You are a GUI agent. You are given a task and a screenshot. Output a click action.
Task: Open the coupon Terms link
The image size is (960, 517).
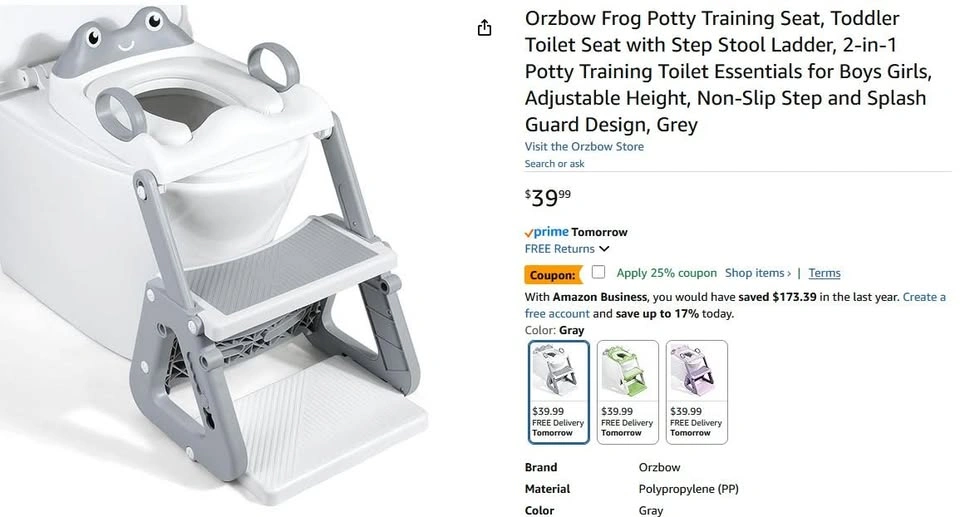824,273
